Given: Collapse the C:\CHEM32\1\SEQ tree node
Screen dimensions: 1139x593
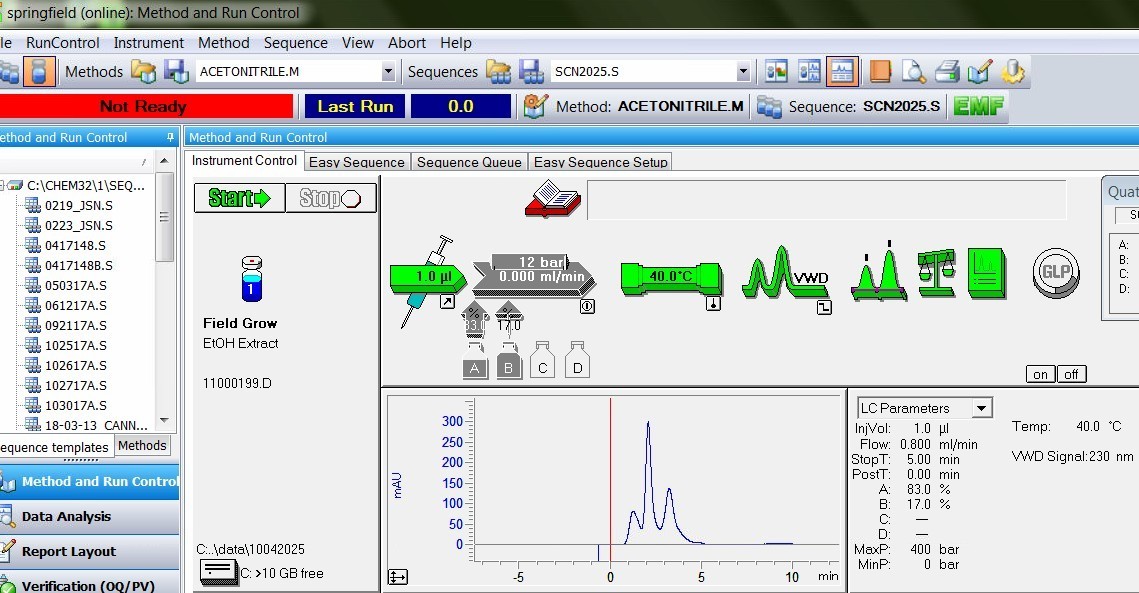Looking at the screenshot, I should (x=2, y=185).
